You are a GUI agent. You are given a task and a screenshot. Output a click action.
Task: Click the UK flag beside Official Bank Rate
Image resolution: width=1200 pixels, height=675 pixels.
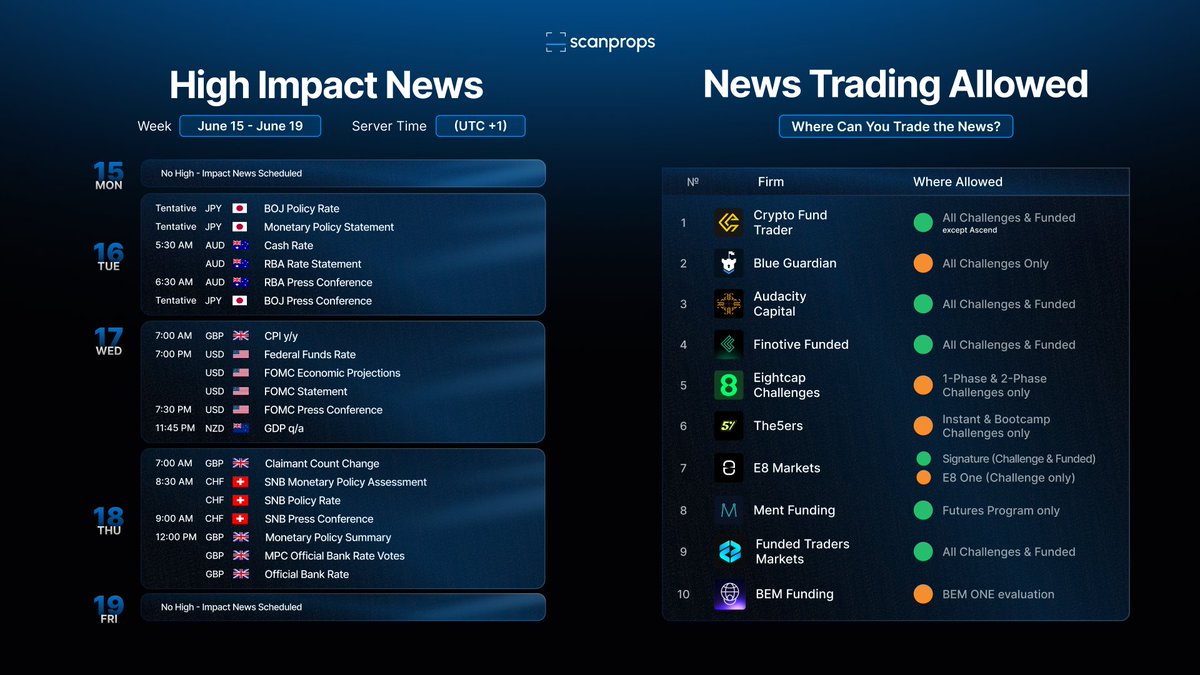pos(240,574)
